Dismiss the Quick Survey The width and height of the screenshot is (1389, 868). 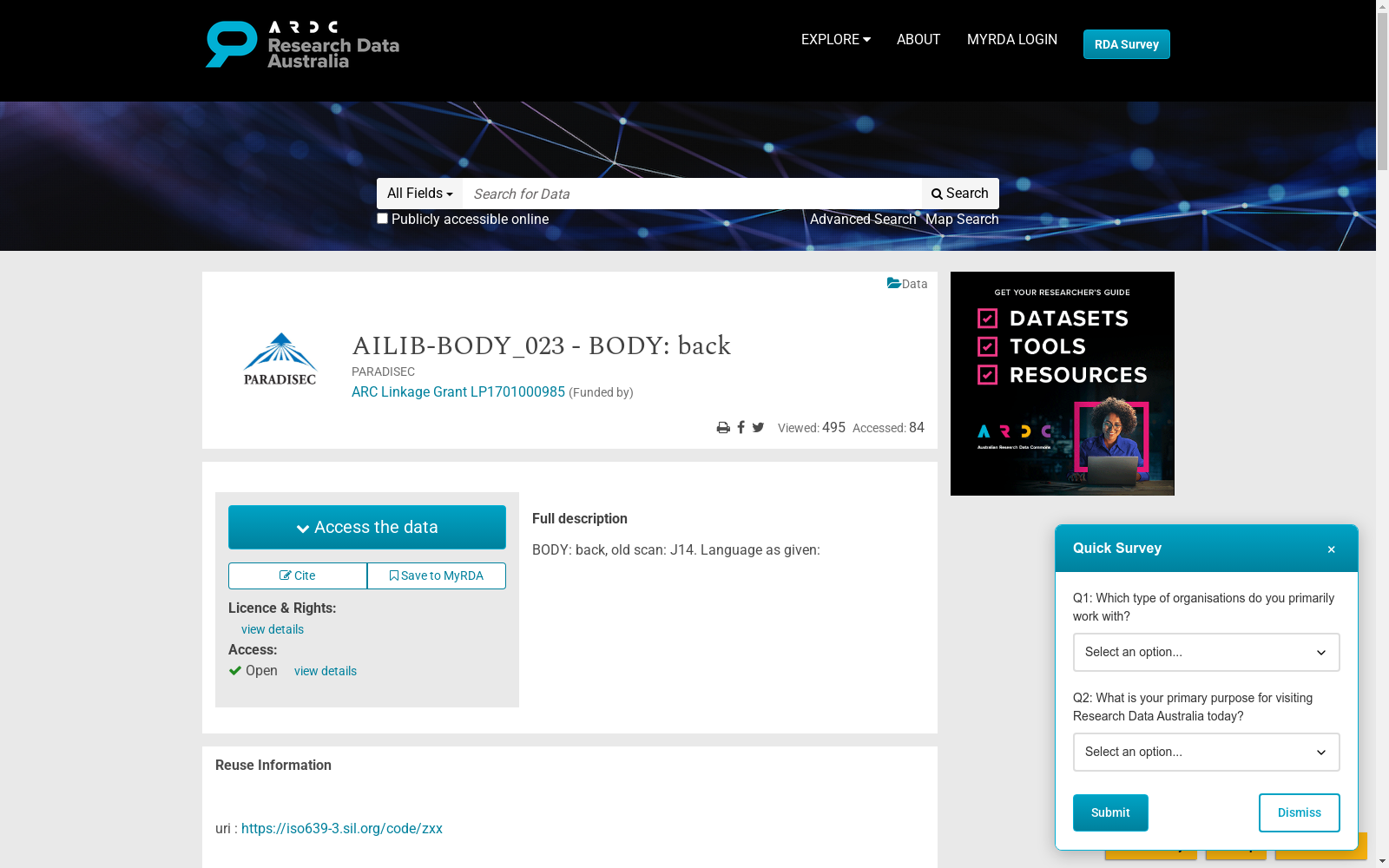[1300, 812]
